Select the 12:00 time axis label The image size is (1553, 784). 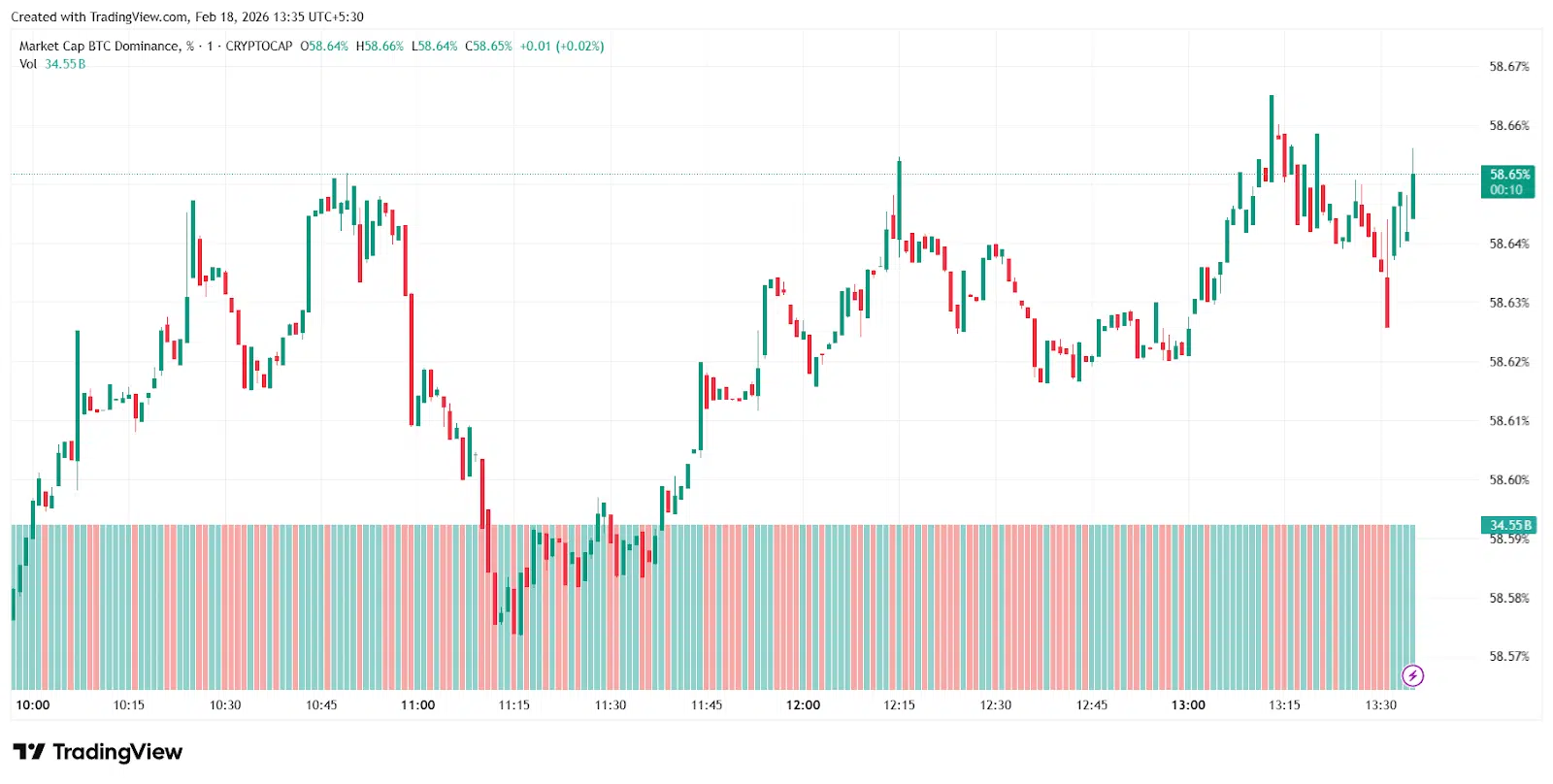coord(803,705)
